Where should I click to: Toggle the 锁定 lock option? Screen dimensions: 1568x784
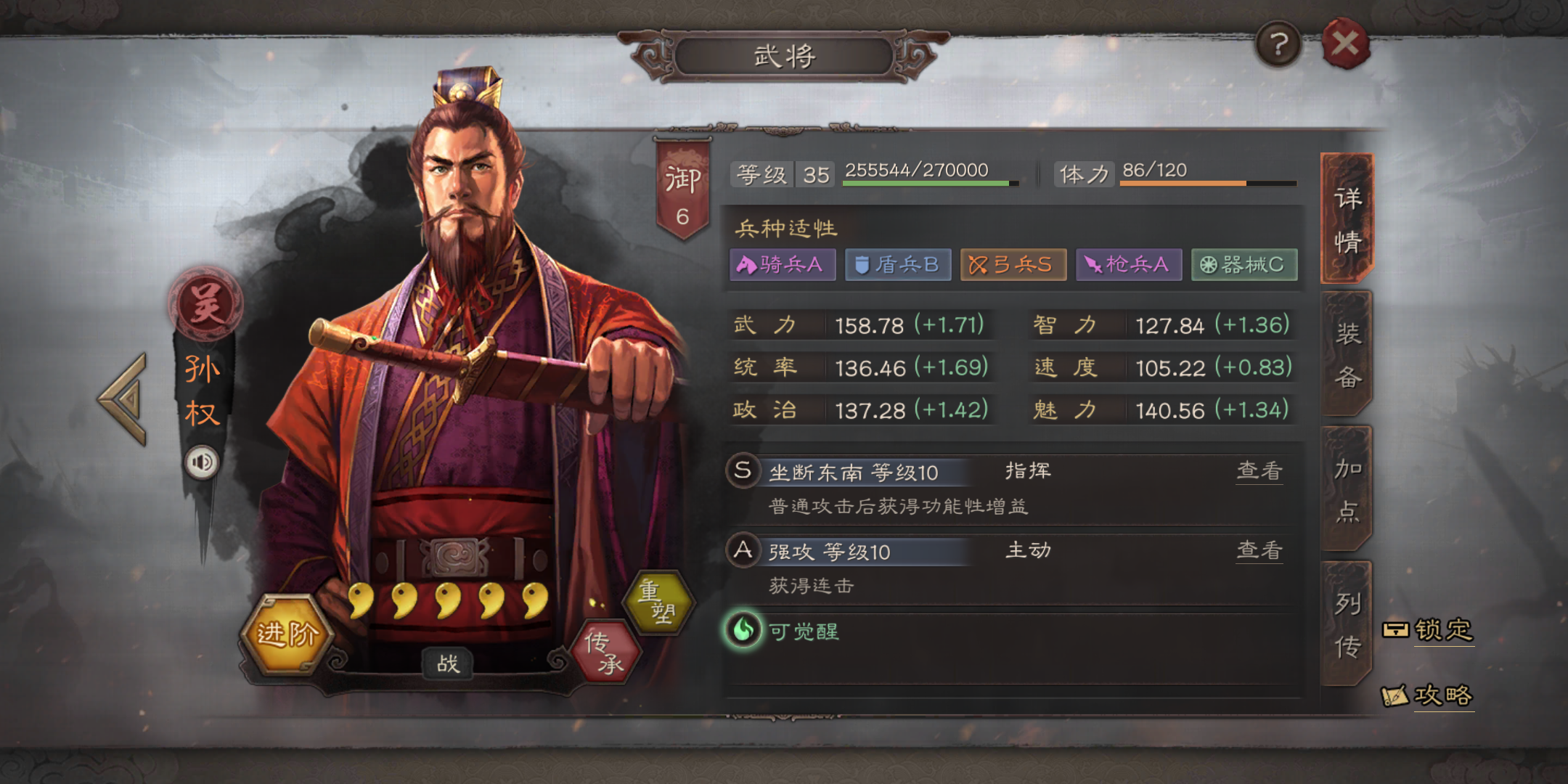pyautogui.click(x=1429, y=629)
